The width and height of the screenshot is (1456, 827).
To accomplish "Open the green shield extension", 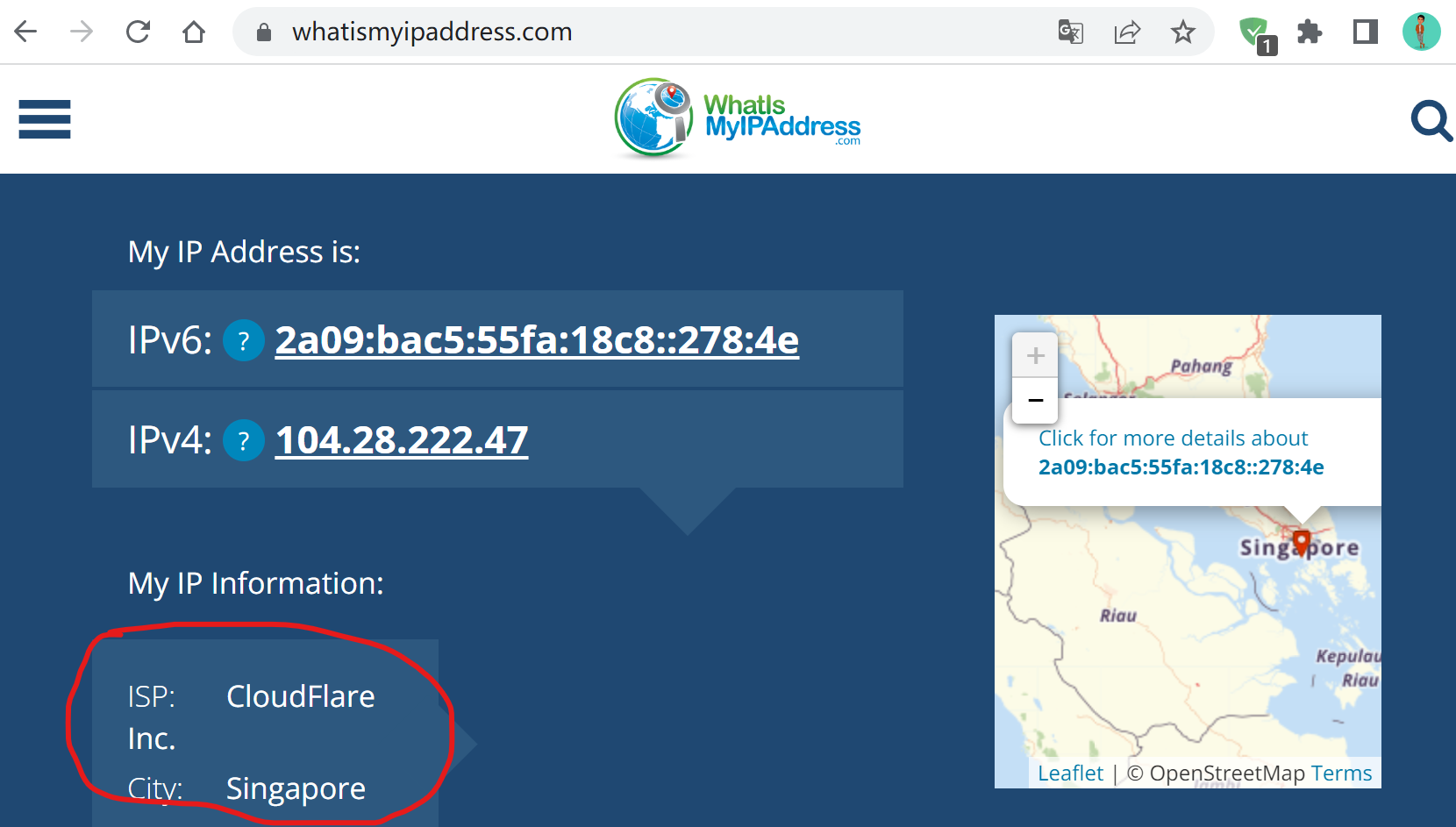I will (x=1254, y=32).
